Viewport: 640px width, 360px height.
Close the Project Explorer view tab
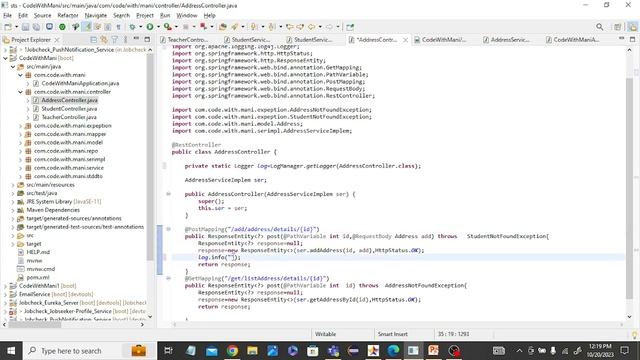[x=57, y=40]
